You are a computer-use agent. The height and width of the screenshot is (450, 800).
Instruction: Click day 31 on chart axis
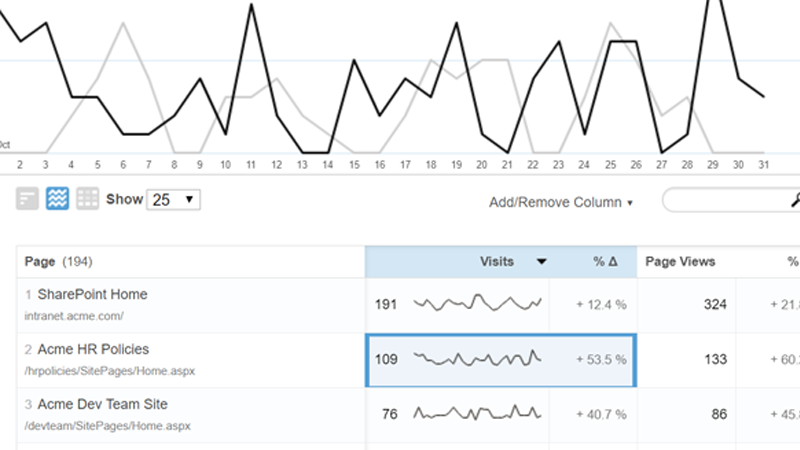click(x=764, y=165)
